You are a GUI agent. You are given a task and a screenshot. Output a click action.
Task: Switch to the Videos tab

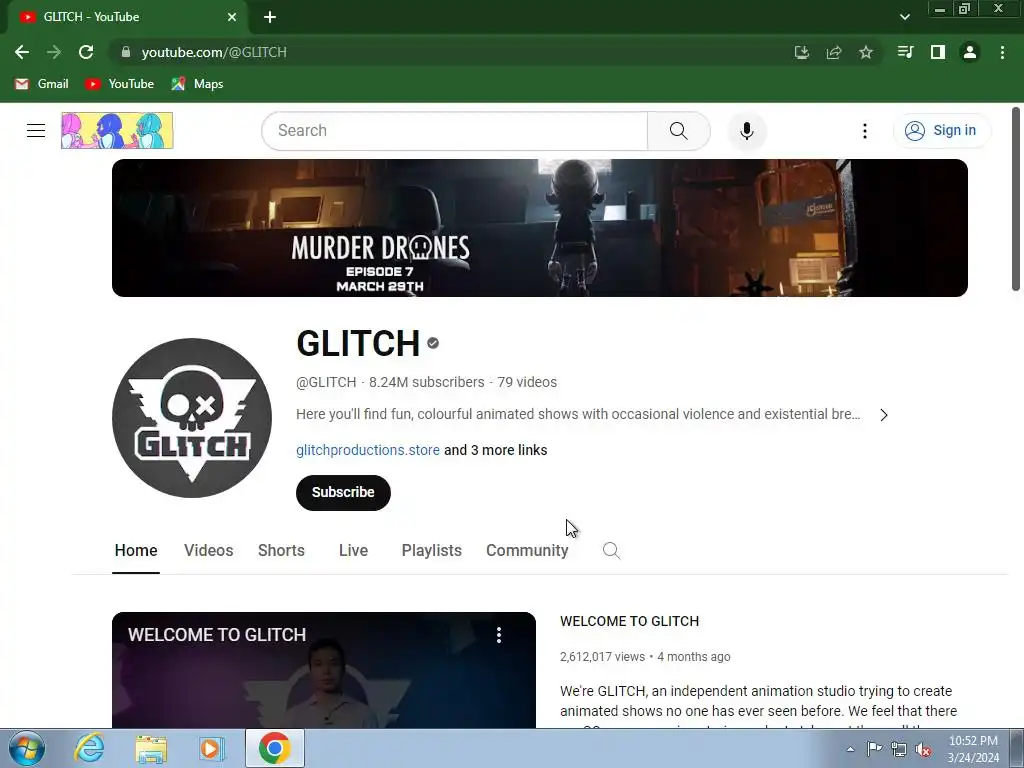pos(208,551)
